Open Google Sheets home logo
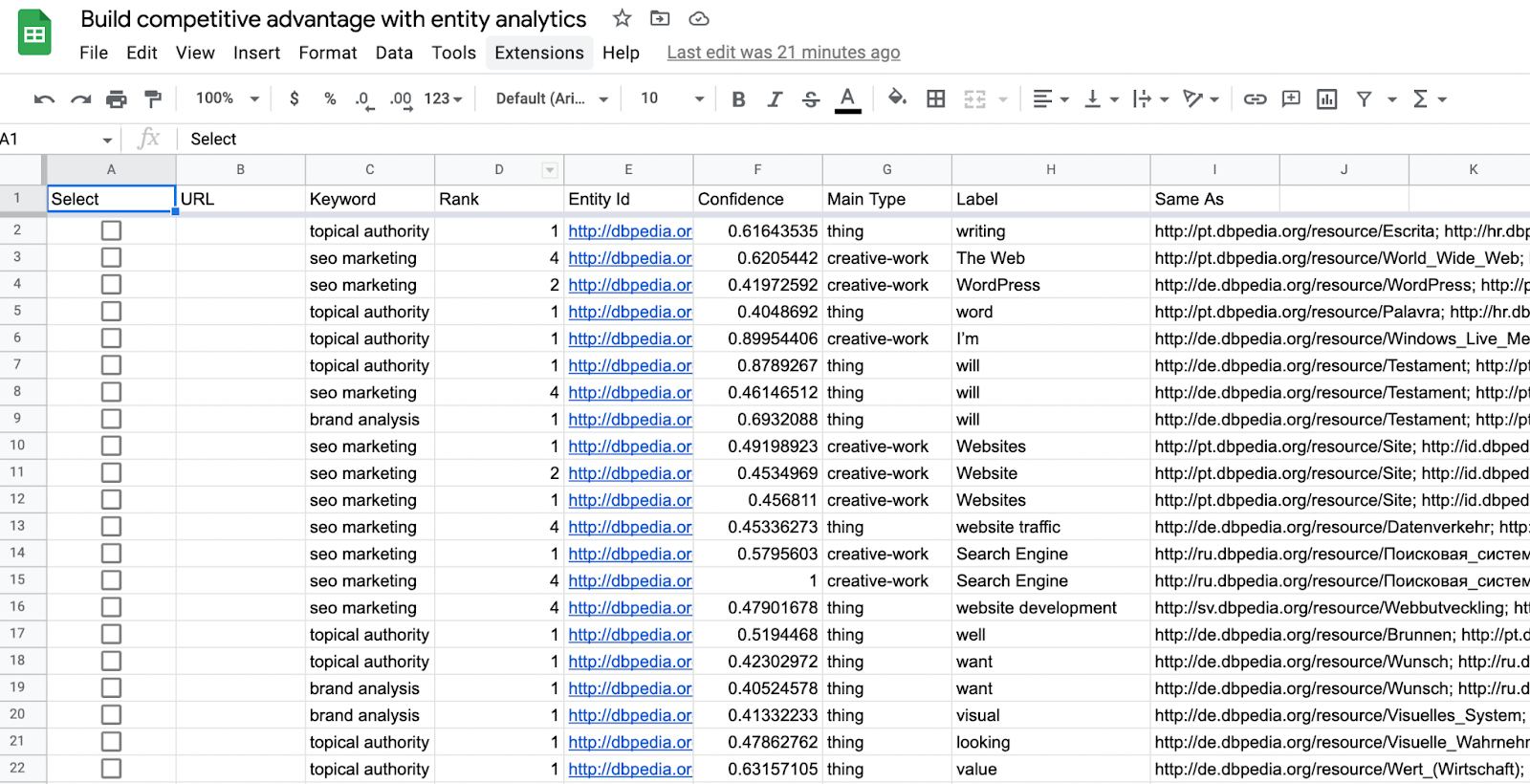 pos(34,33)
